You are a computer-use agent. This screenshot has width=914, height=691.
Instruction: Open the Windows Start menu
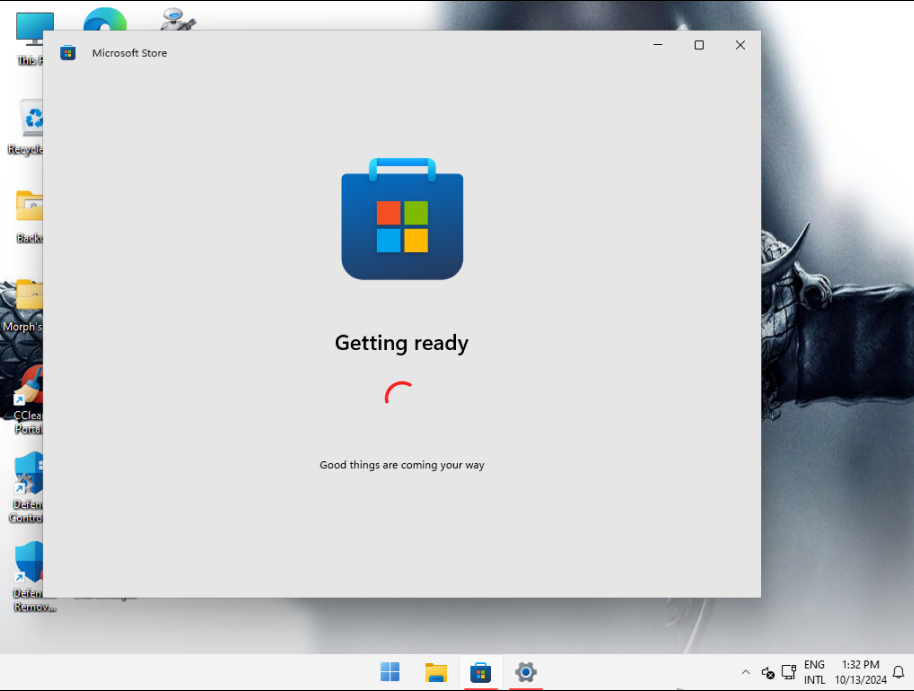390,672
